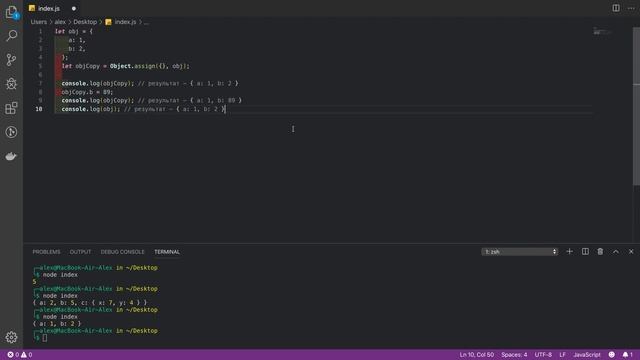Change the JavaScript language mode

click(587, 355)
